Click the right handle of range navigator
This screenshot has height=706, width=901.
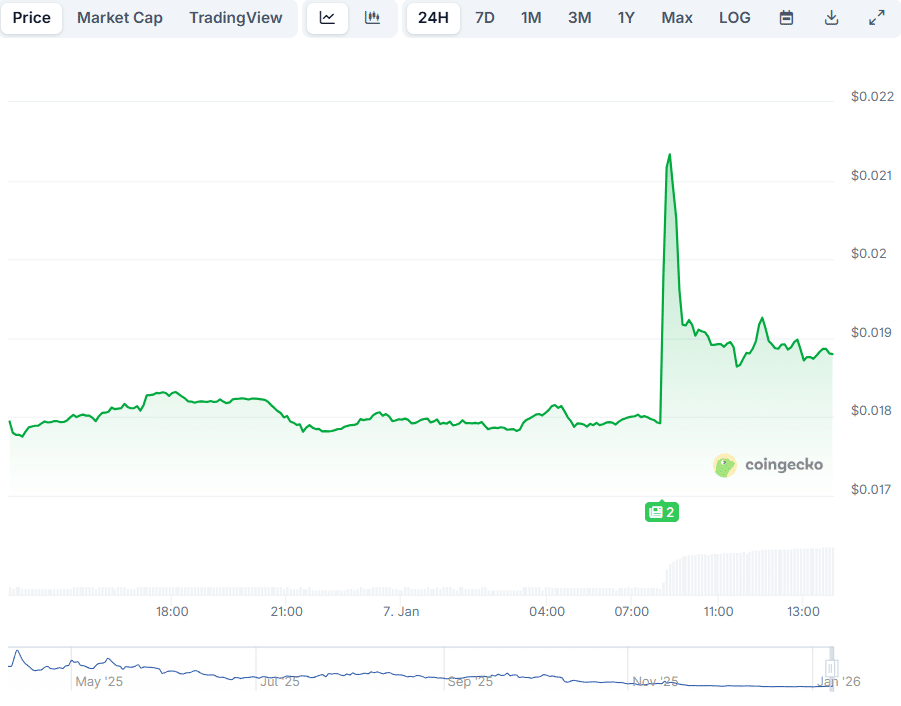[830, 668]
